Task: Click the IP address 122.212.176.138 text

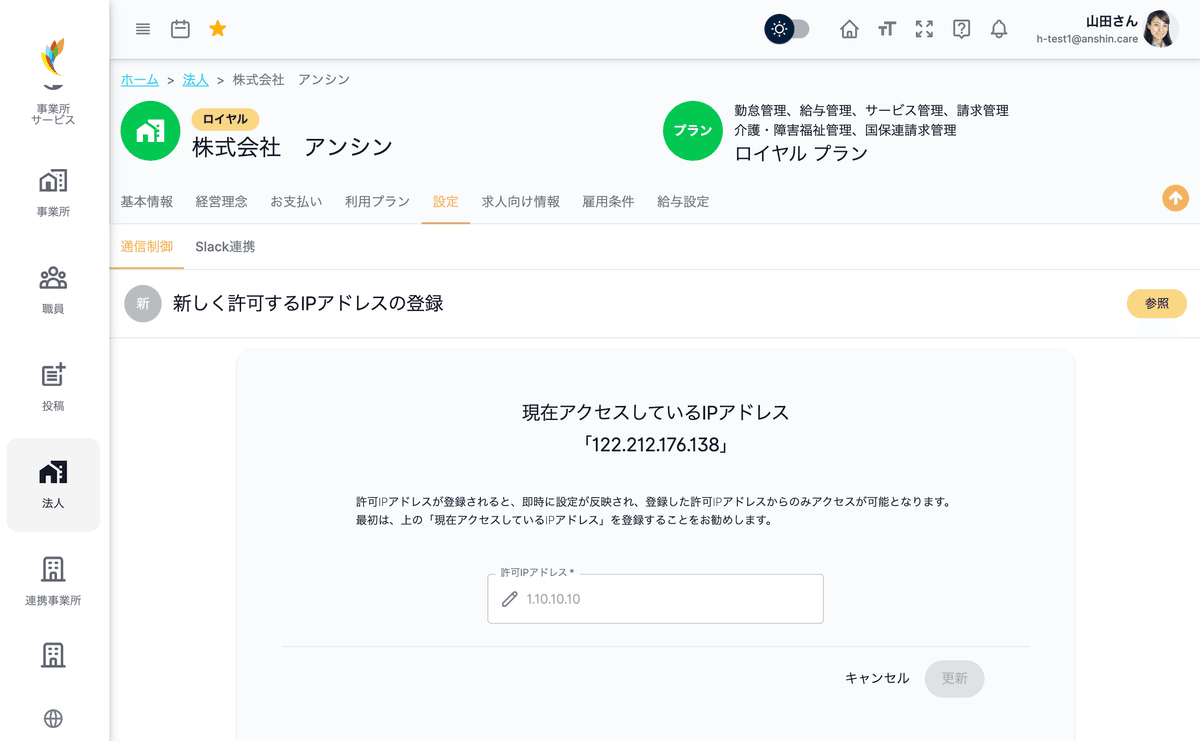Action: pyautogui.click(x=655, y=444)
